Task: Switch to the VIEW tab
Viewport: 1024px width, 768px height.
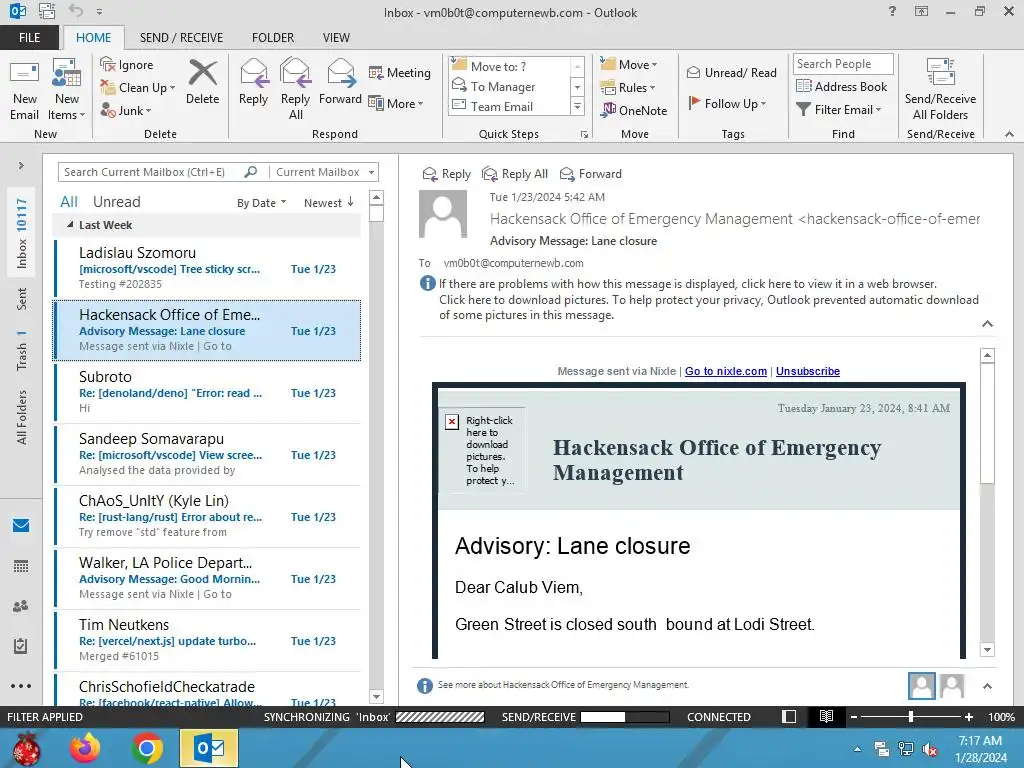Action: tap(336, 37)
